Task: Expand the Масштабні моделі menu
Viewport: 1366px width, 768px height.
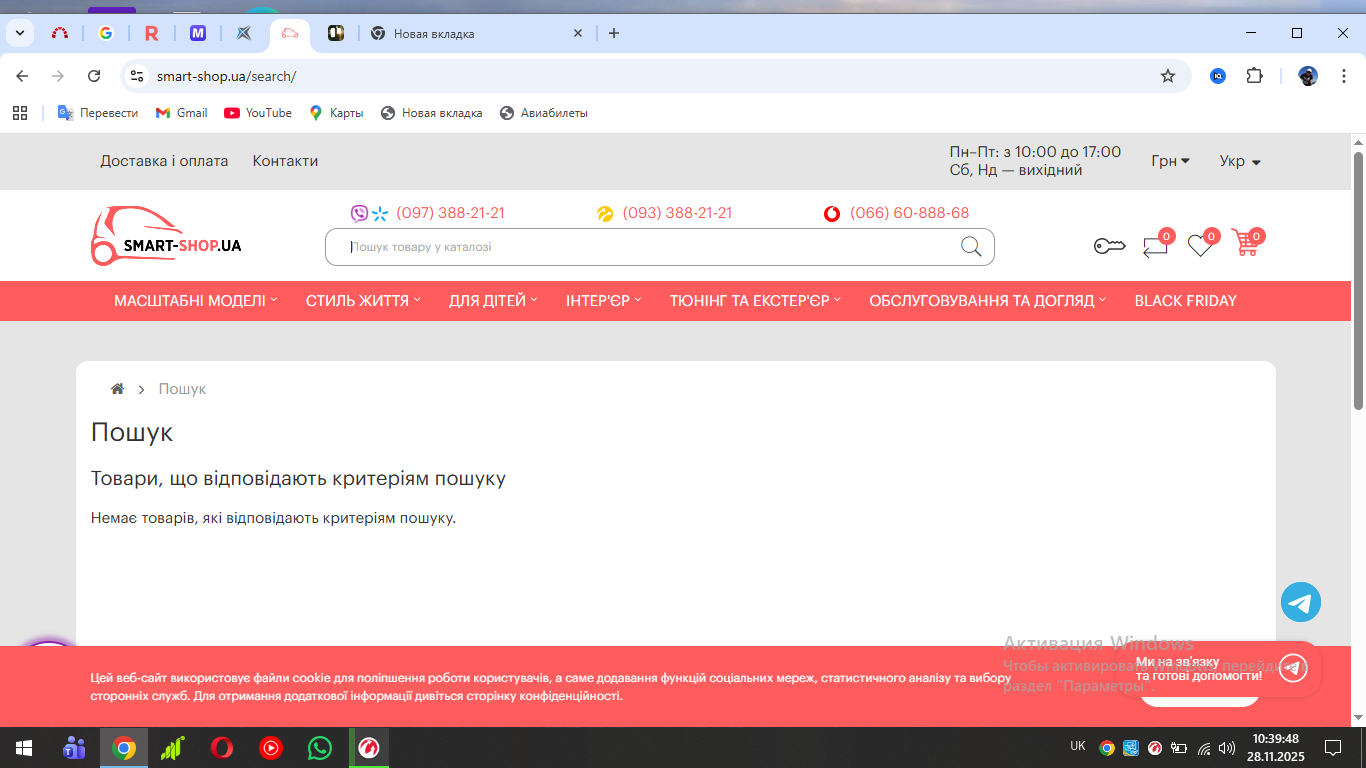Action: tap(195, 301)
